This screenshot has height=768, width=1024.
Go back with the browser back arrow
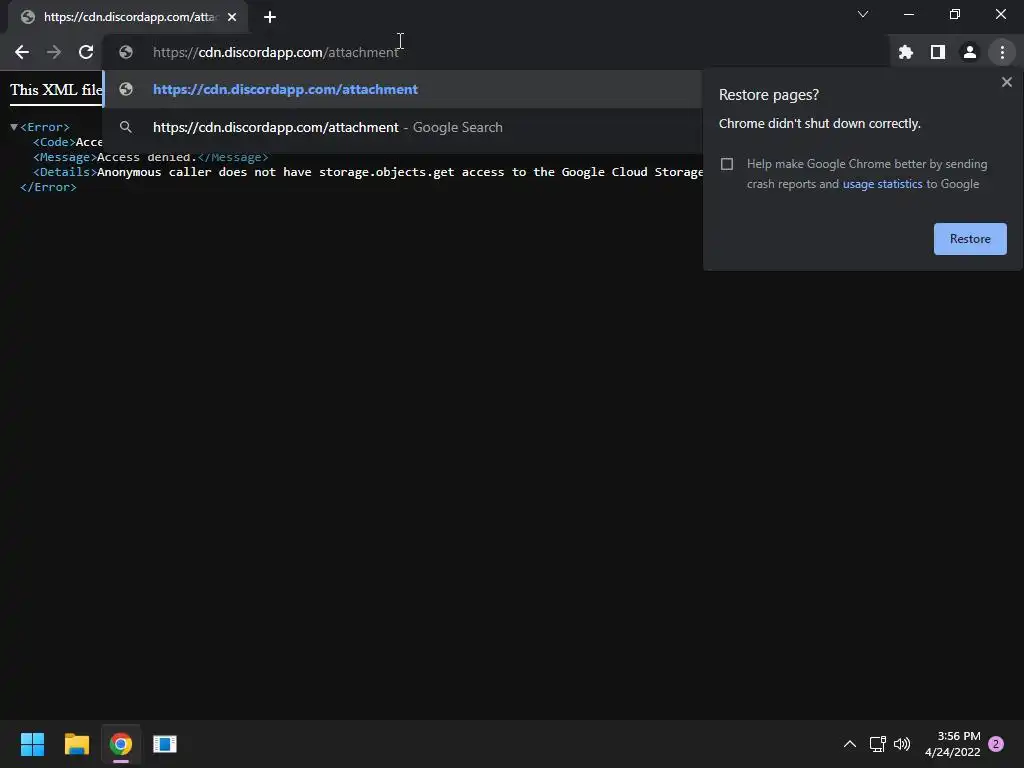22,52
